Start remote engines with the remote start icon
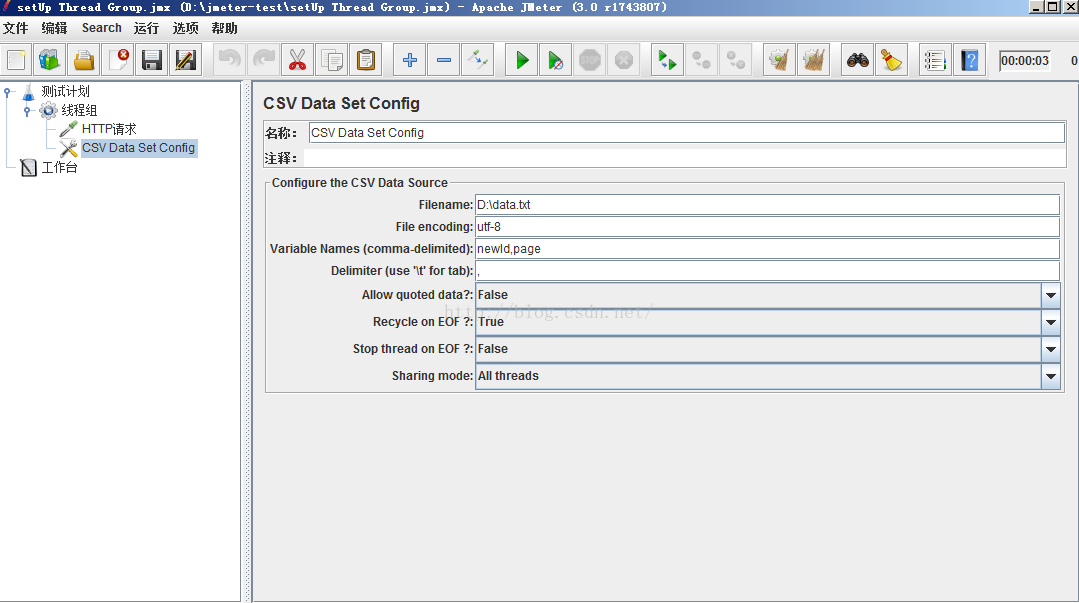The width and height of the screenshot is (1079, 603). [x=667, y=61]
